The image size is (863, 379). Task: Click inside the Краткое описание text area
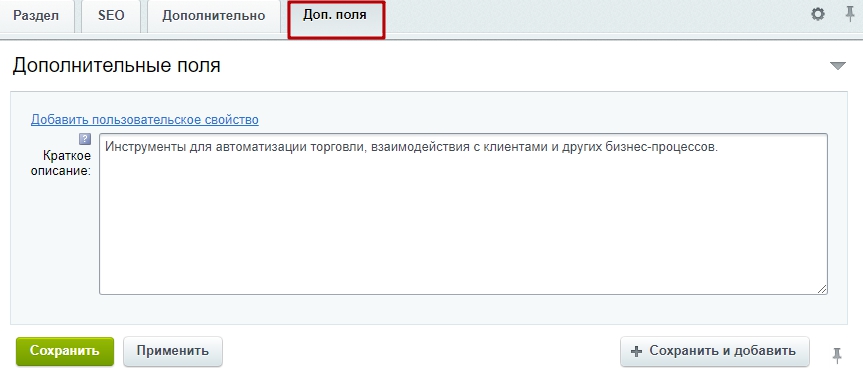tap(463, 214)
